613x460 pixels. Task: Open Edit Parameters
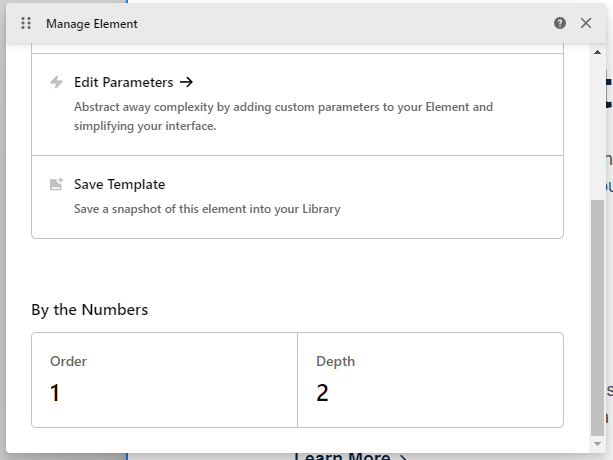tap(123, 83)
